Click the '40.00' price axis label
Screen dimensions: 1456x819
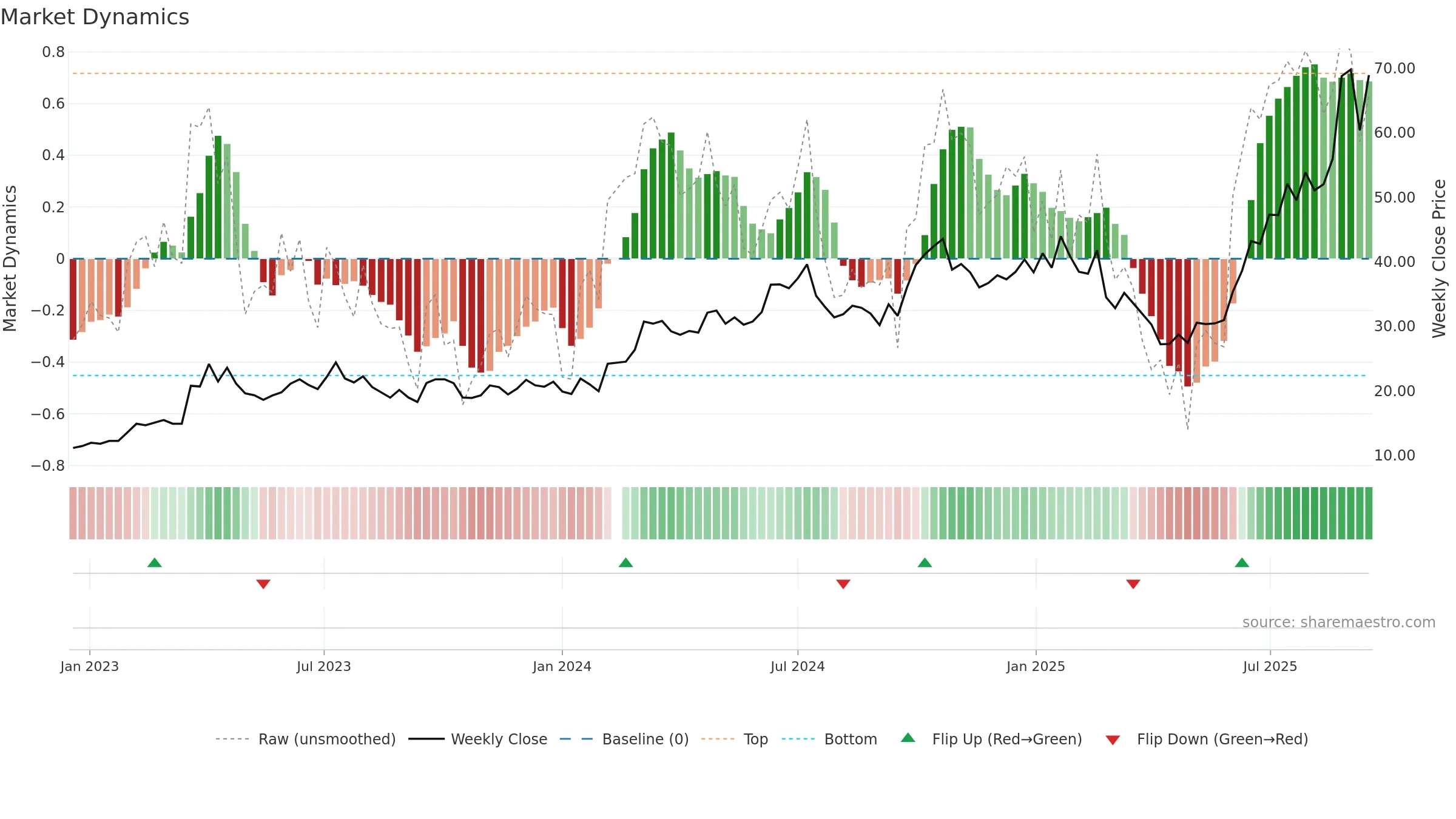tap(1395, 261)
